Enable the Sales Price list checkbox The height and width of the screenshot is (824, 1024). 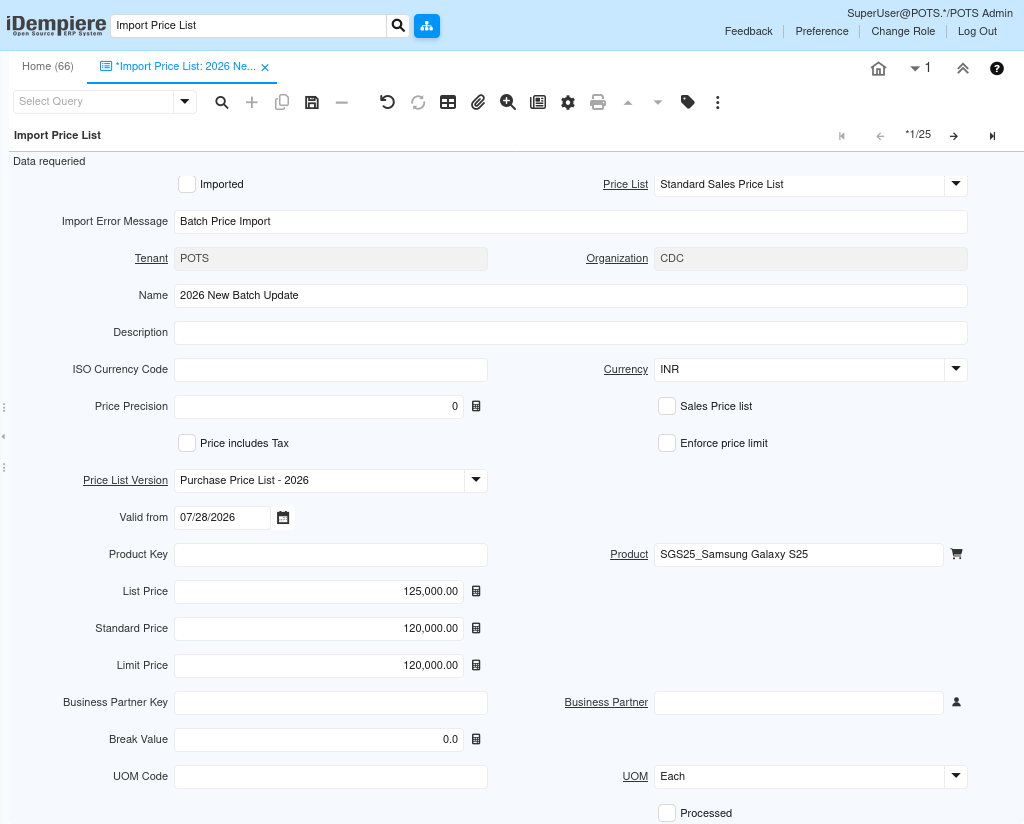coord(667,406)
